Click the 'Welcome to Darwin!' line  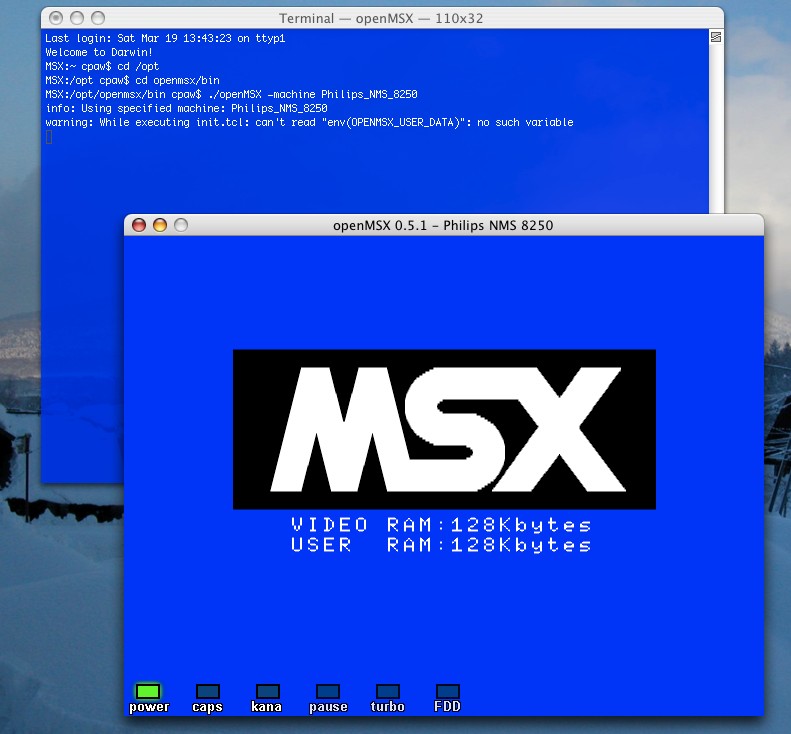coord(99,52)
